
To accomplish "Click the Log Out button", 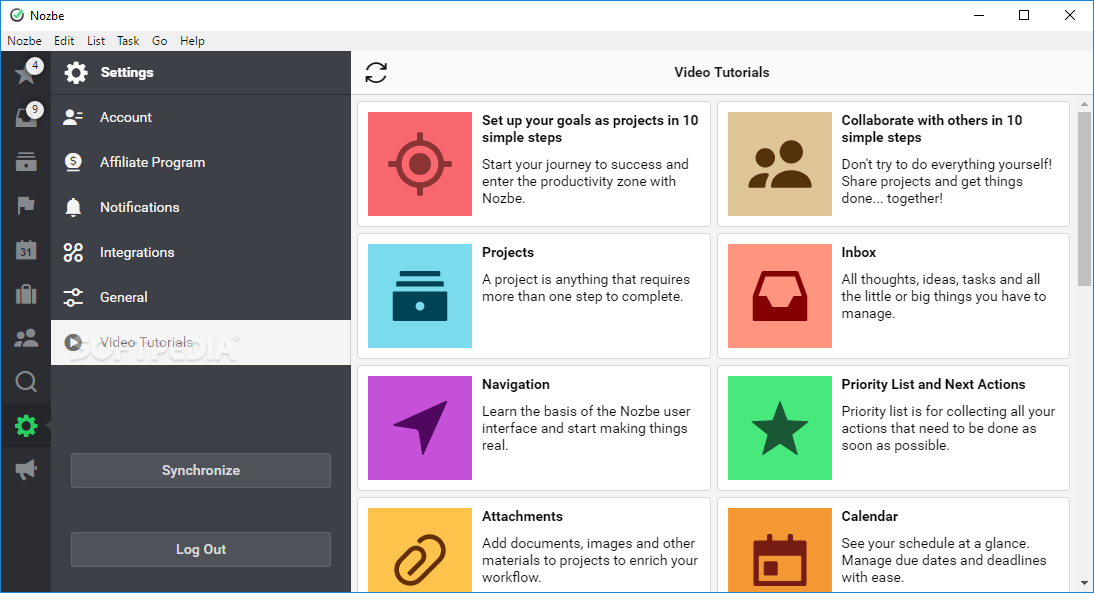I will pos(201,549).
